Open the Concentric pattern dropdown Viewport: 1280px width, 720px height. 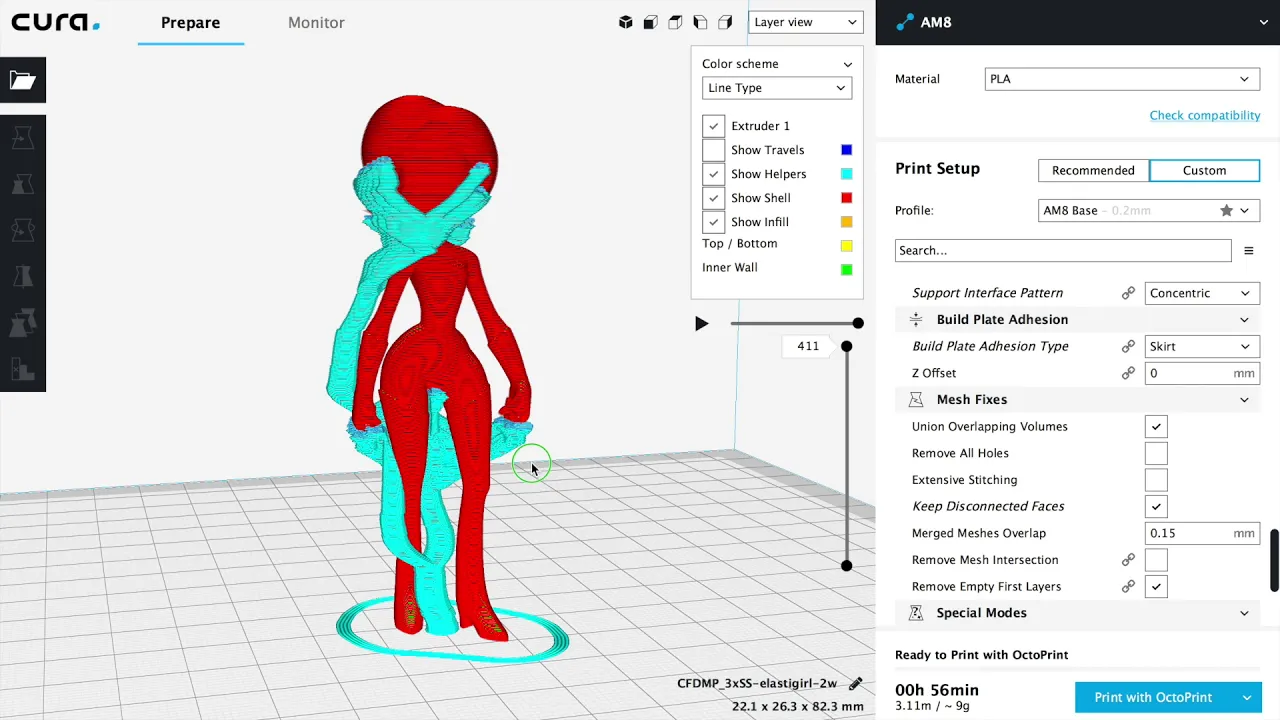click(x=1202, y=293)
